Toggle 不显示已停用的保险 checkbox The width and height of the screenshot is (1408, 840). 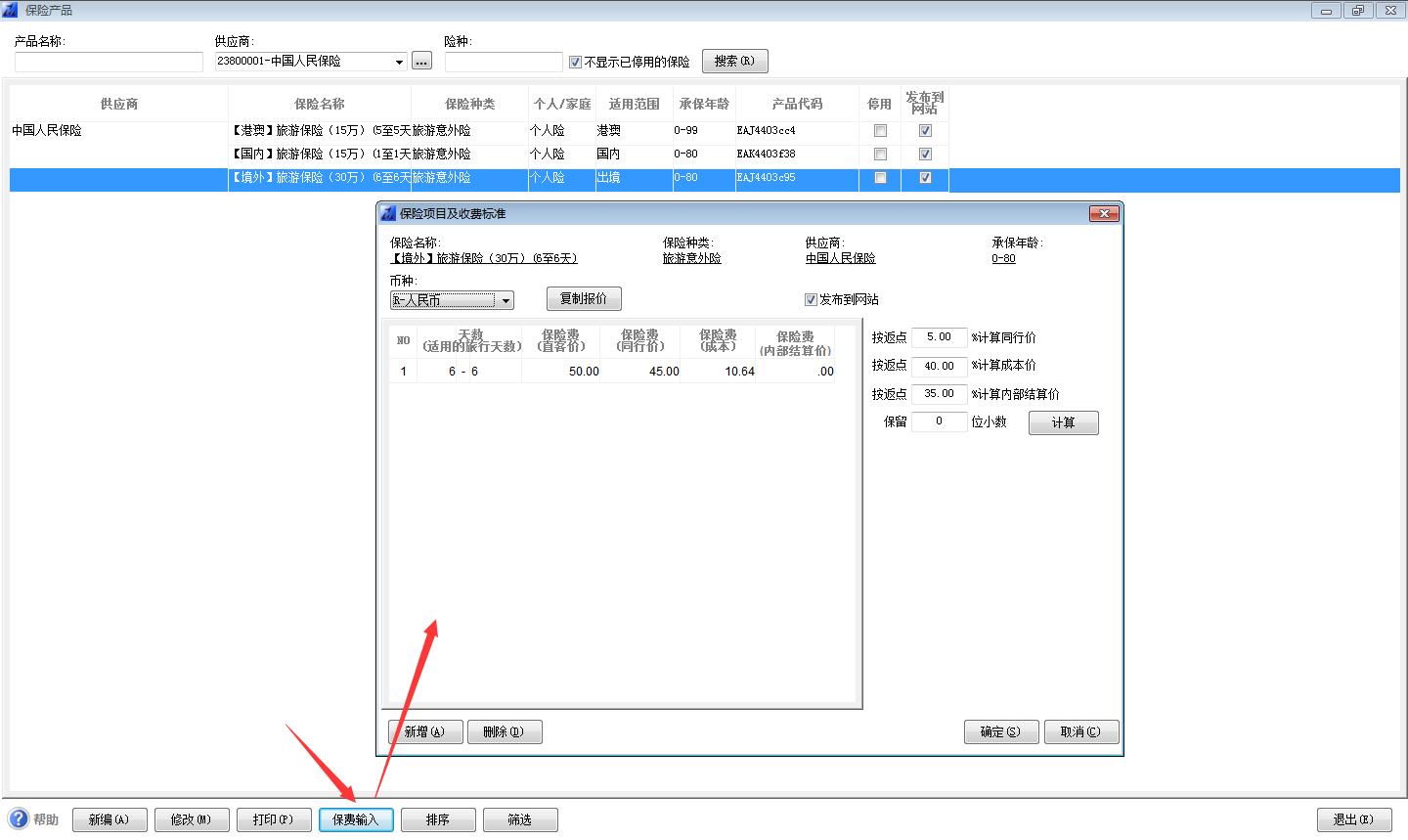coord(575,62)
